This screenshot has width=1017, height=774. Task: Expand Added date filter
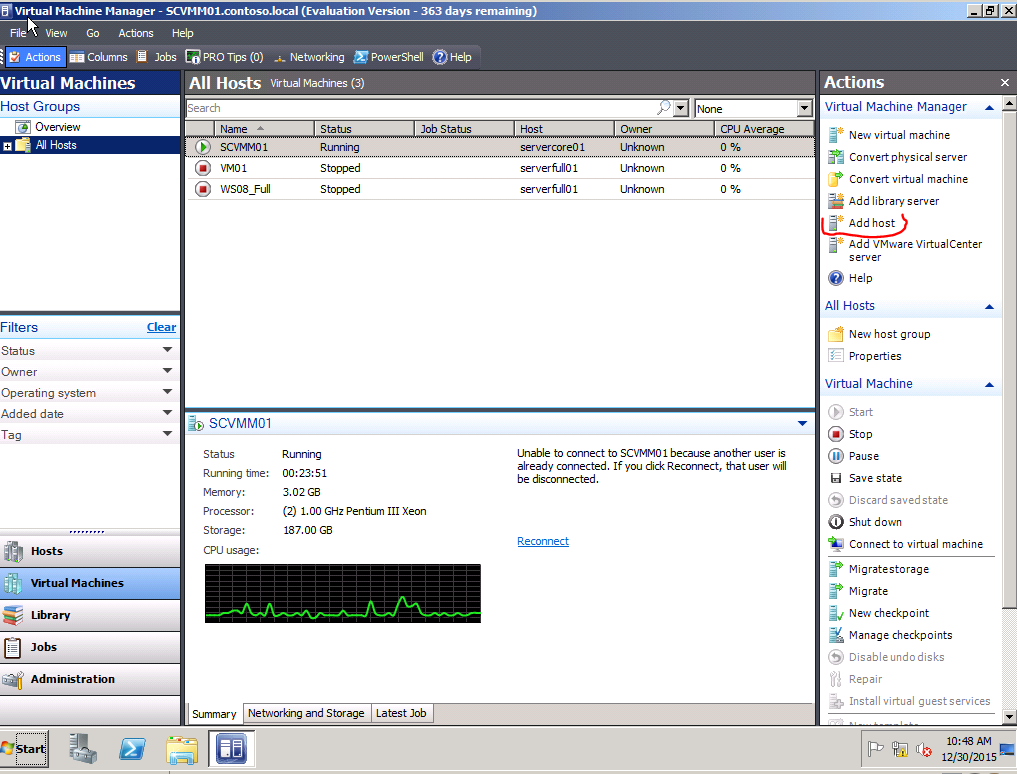pyautogui.click(x=167, y=413)
